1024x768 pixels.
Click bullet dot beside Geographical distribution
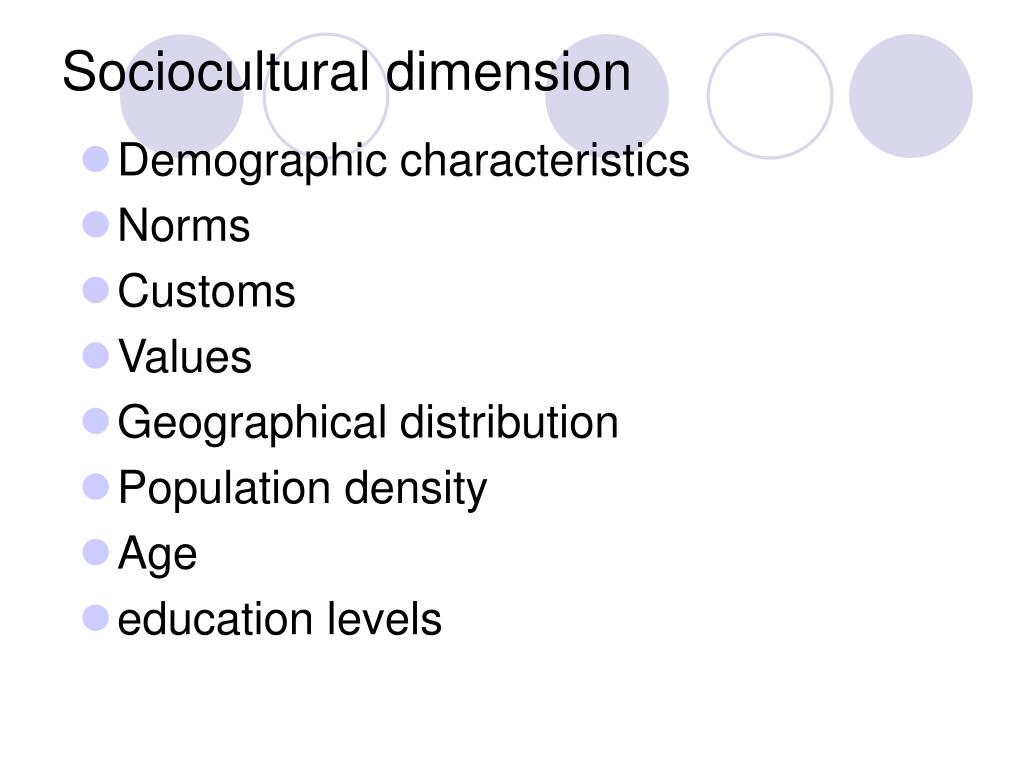[95, 421]
